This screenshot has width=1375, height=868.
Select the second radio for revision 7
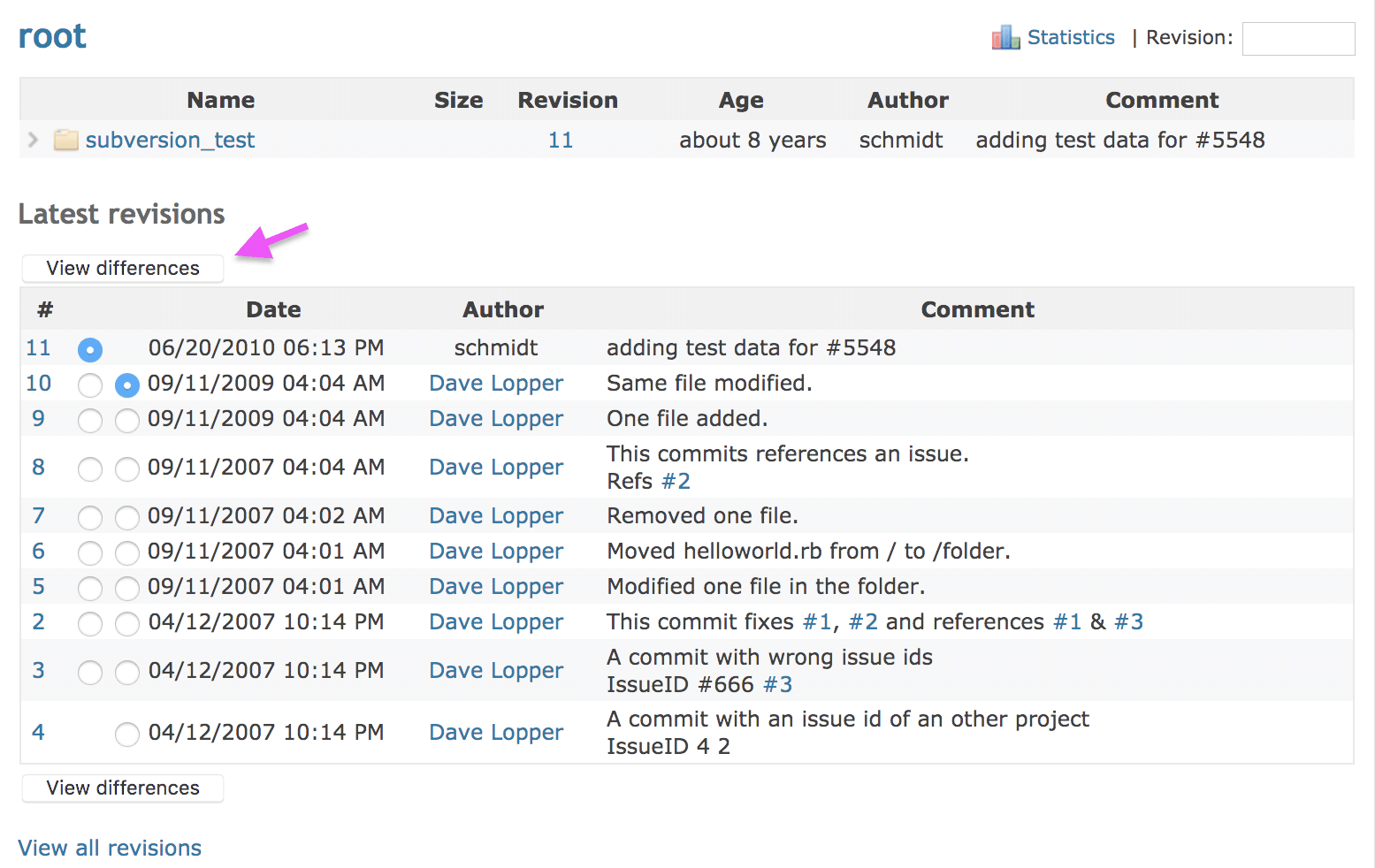(x=127, y=518)
